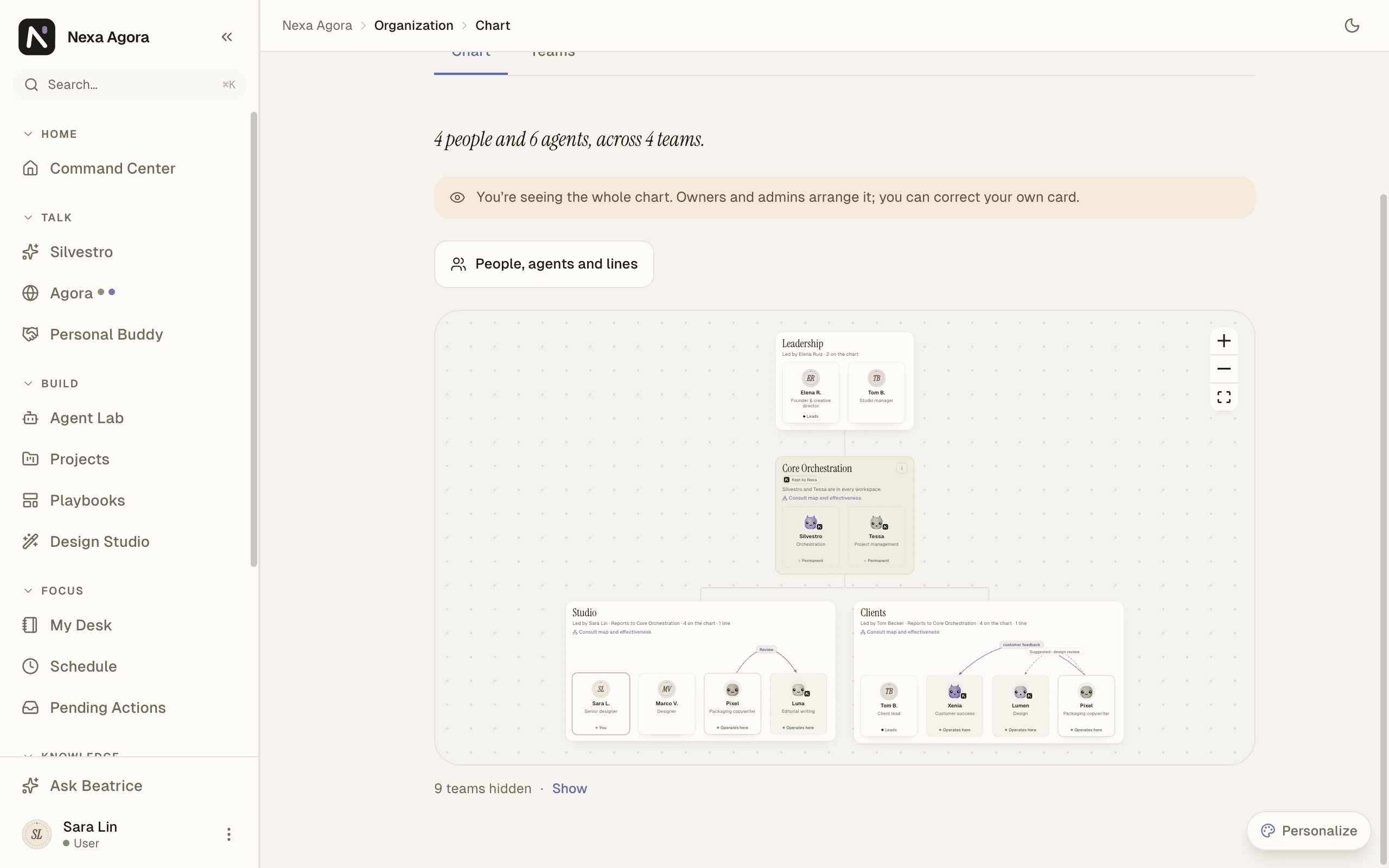This screenshot has width=1389, height=868.
Task: Go to Organization breadcrumb
Action: tap(414, 25)
